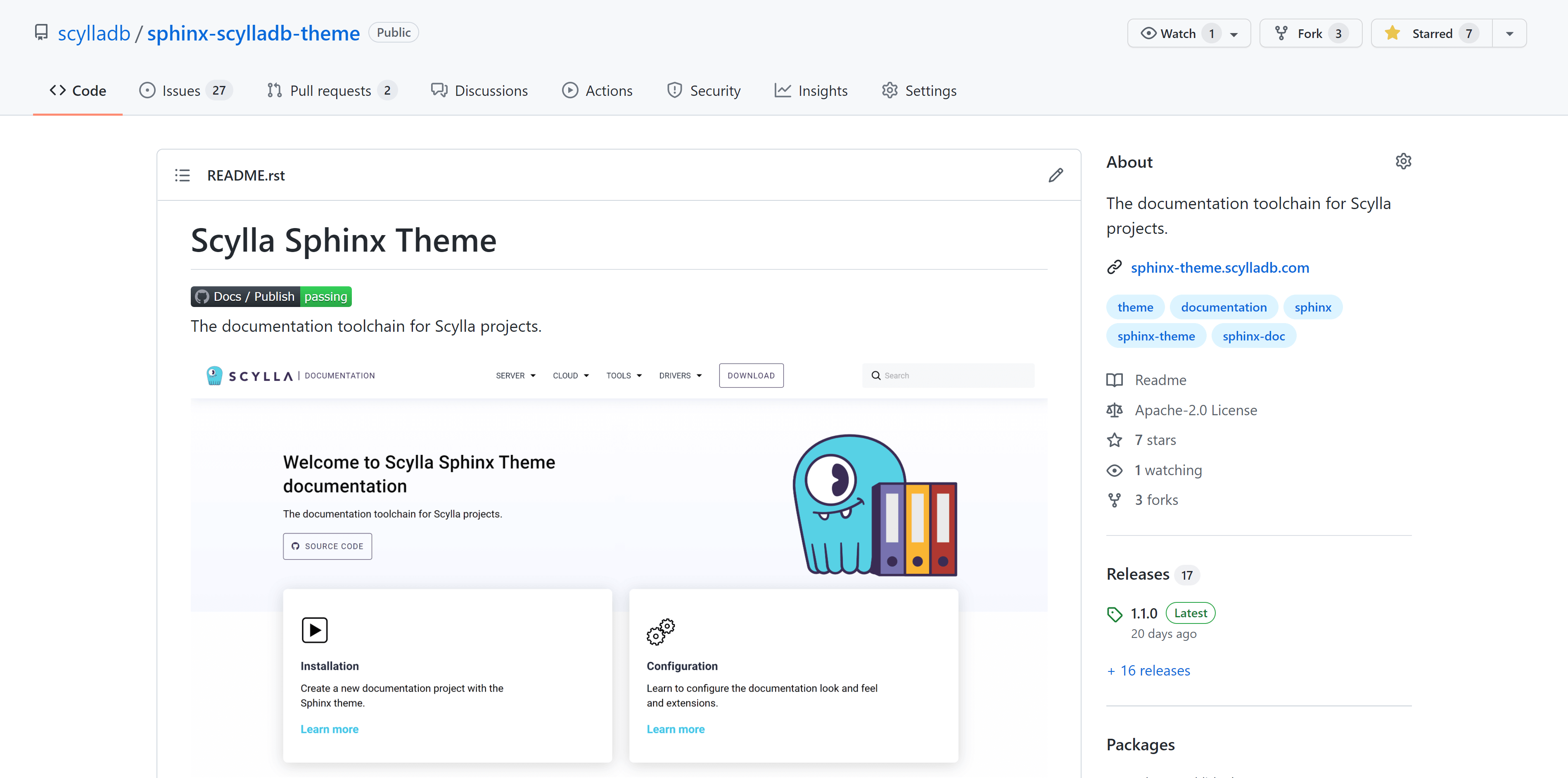Click the '20 days ago' release date
Viewport: 1568px width, 778px height.
1163,634
